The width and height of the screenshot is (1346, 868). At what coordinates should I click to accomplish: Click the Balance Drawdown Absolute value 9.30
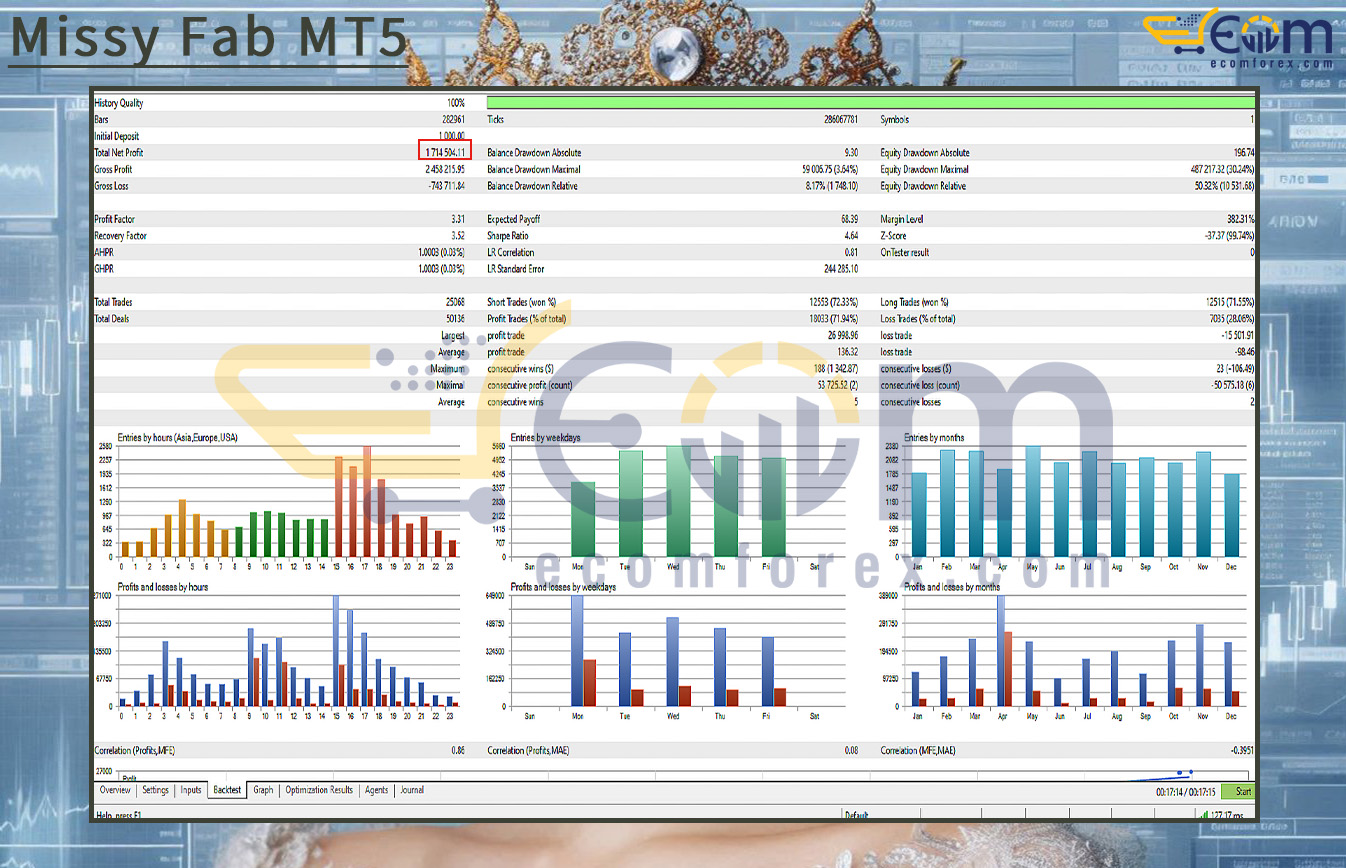[851, 153]
